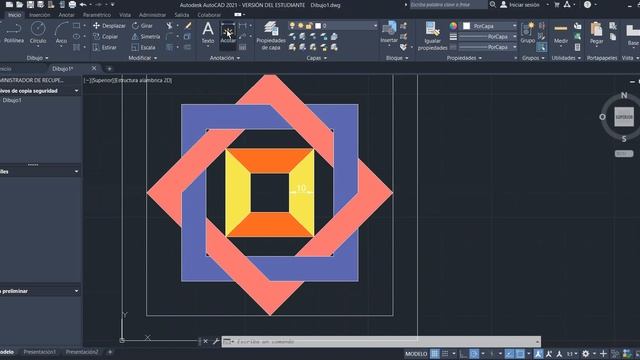The width and height of the screenshot is (640, 360).
Task: Switch to Presentación1 layout tab
Action: click(x=40, y=352)
